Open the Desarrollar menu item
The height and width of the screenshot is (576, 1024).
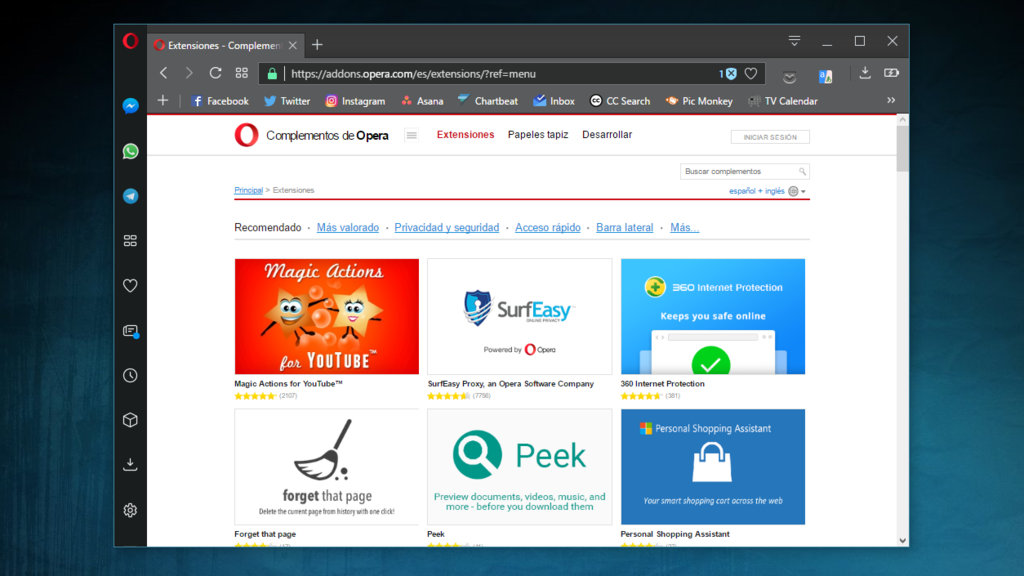pos(609,134)
